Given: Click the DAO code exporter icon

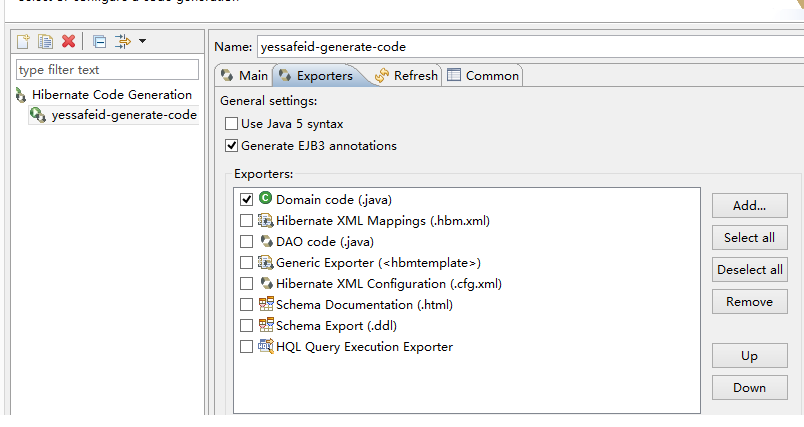Looking at the screenshot, I should coord(266,240).
